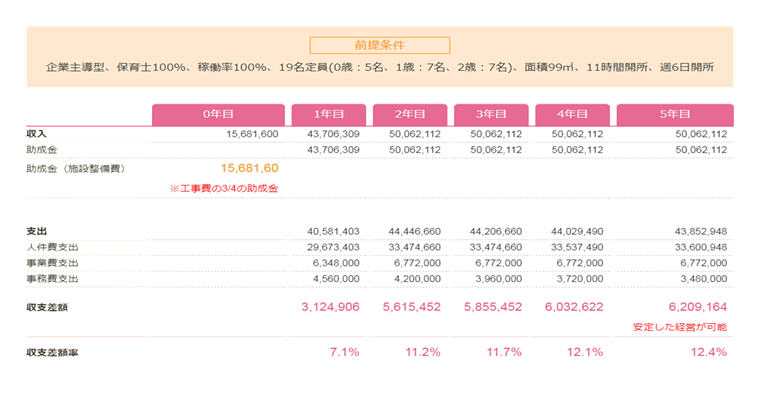Click the 安定した経営が可能 red note

(680, 327)
